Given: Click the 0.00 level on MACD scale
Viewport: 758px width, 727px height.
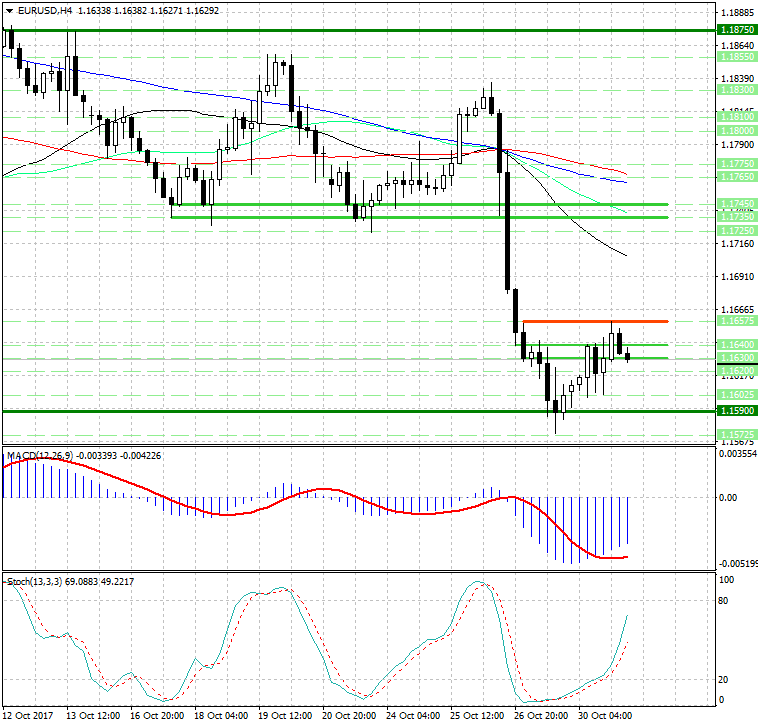Looking at the screenshot, I should tap(730, 497).
